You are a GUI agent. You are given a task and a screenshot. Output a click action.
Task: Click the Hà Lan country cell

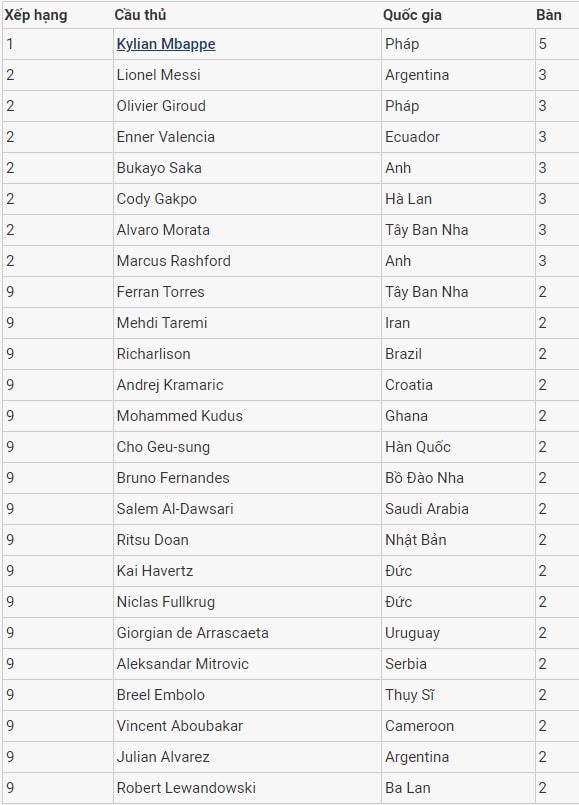point(458,199)
